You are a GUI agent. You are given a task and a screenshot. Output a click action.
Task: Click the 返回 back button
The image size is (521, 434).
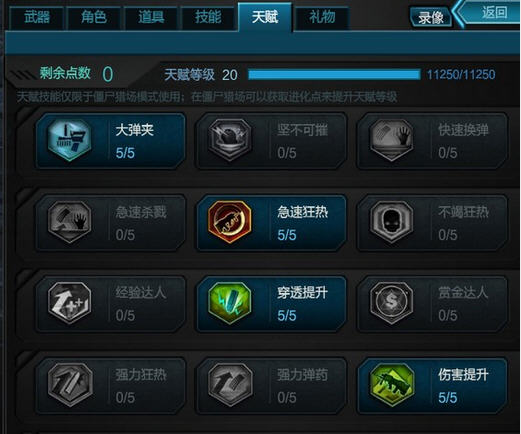[x=490, y=13]
